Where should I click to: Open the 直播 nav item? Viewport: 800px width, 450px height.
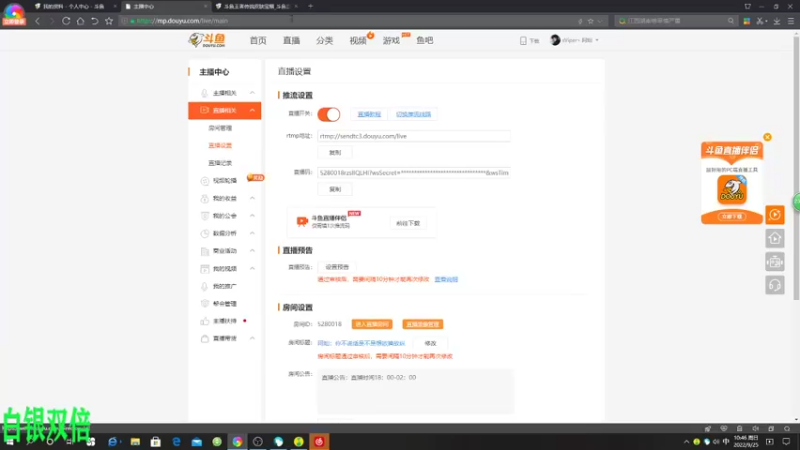(291, 40)
